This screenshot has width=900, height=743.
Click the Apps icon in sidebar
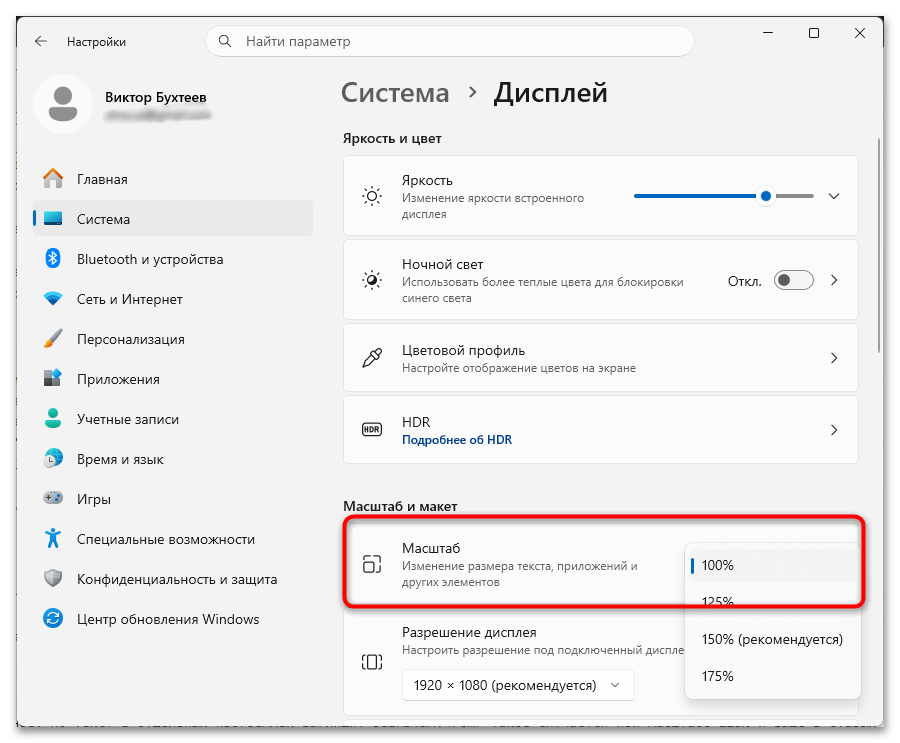[x=53, y=378]
